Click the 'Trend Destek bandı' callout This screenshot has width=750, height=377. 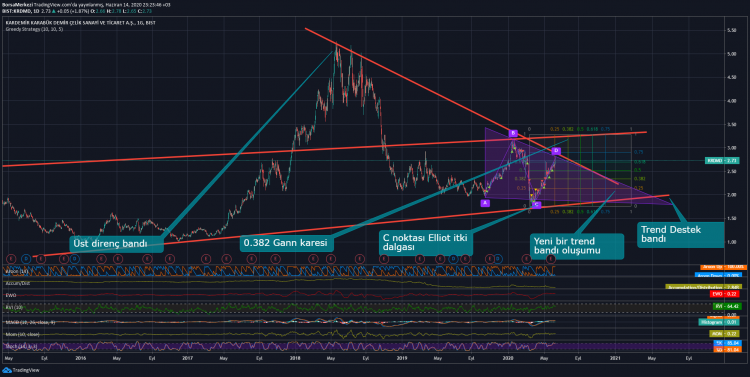681,234
